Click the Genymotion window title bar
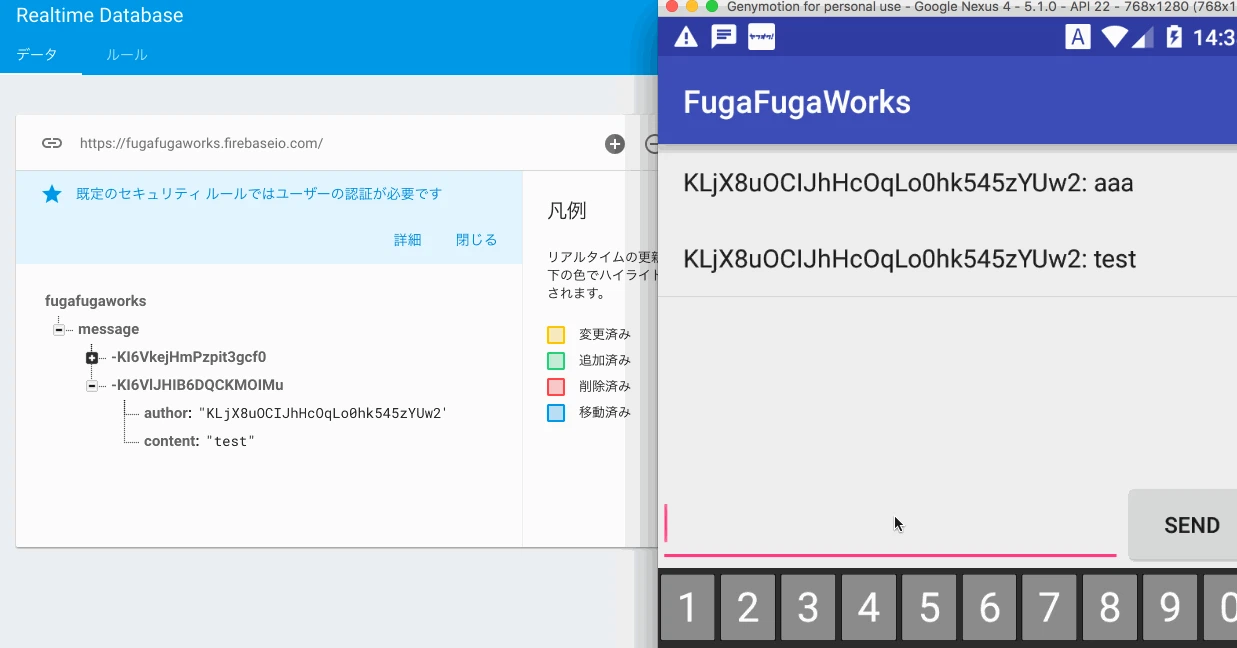Image resolution: width=1237 pixels, height=648 pixels. (x=947, y=7)
